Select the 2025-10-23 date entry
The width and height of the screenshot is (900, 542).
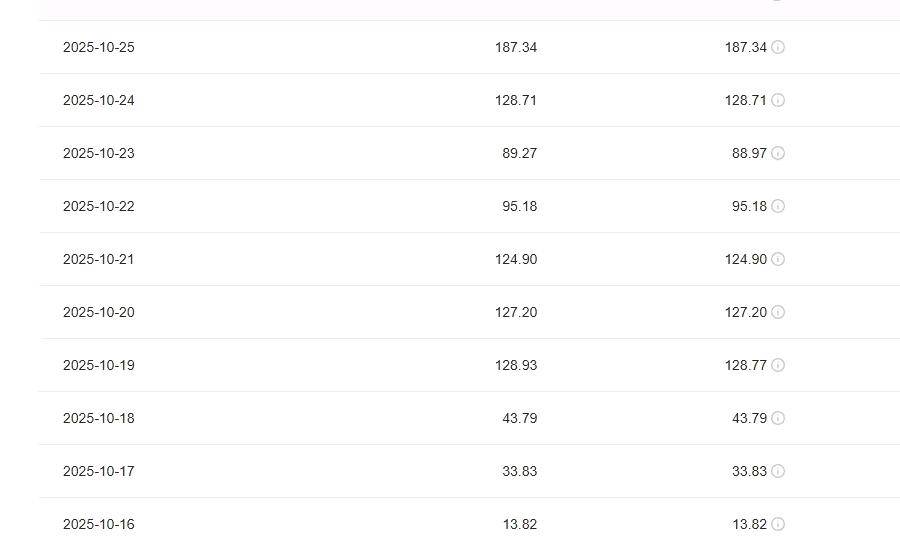[98, 153]
